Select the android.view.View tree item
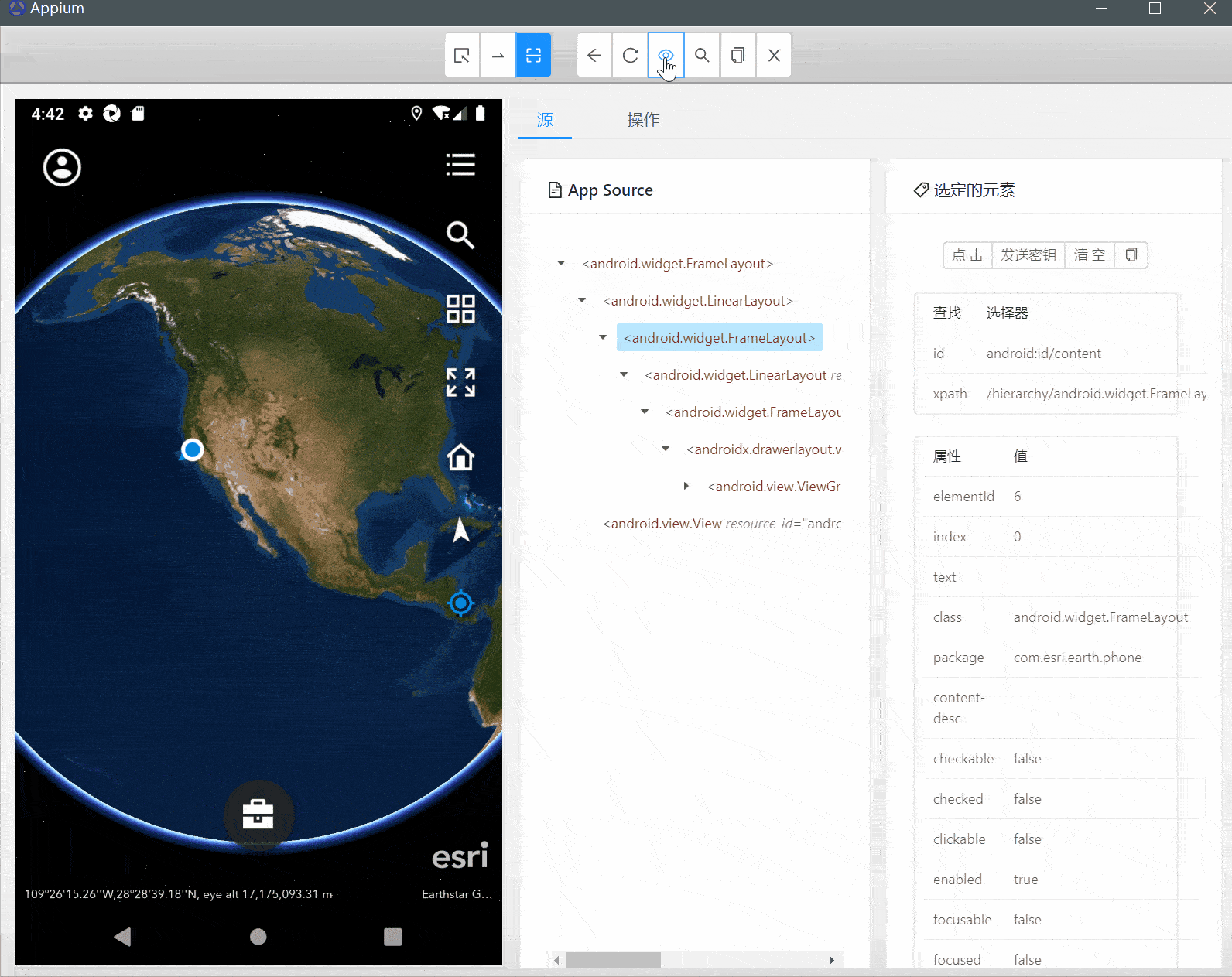Viewport: 1232px width, 977px height. 722,524
